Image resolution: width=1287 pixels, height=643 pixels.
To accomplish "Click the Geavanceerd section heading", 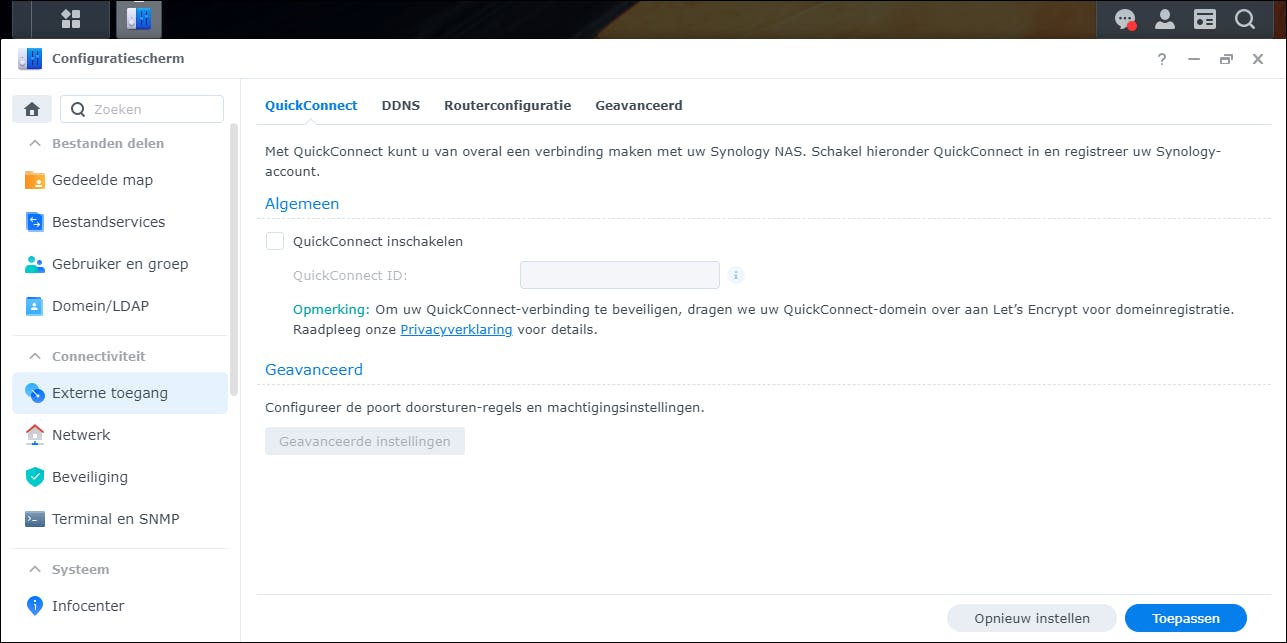I will pos(314,369).
